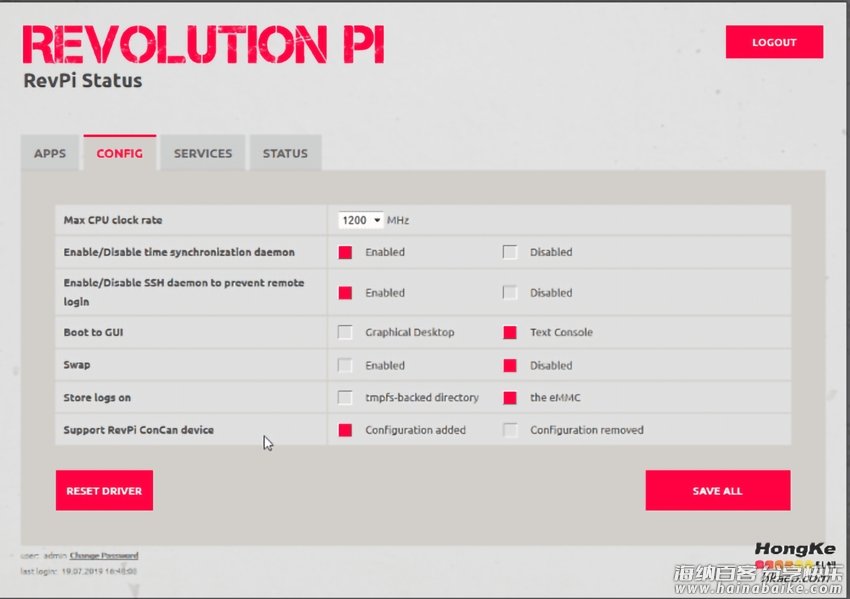Click the SSH daemon remote login label
850x599 pixels.
(x=184, y=292)
